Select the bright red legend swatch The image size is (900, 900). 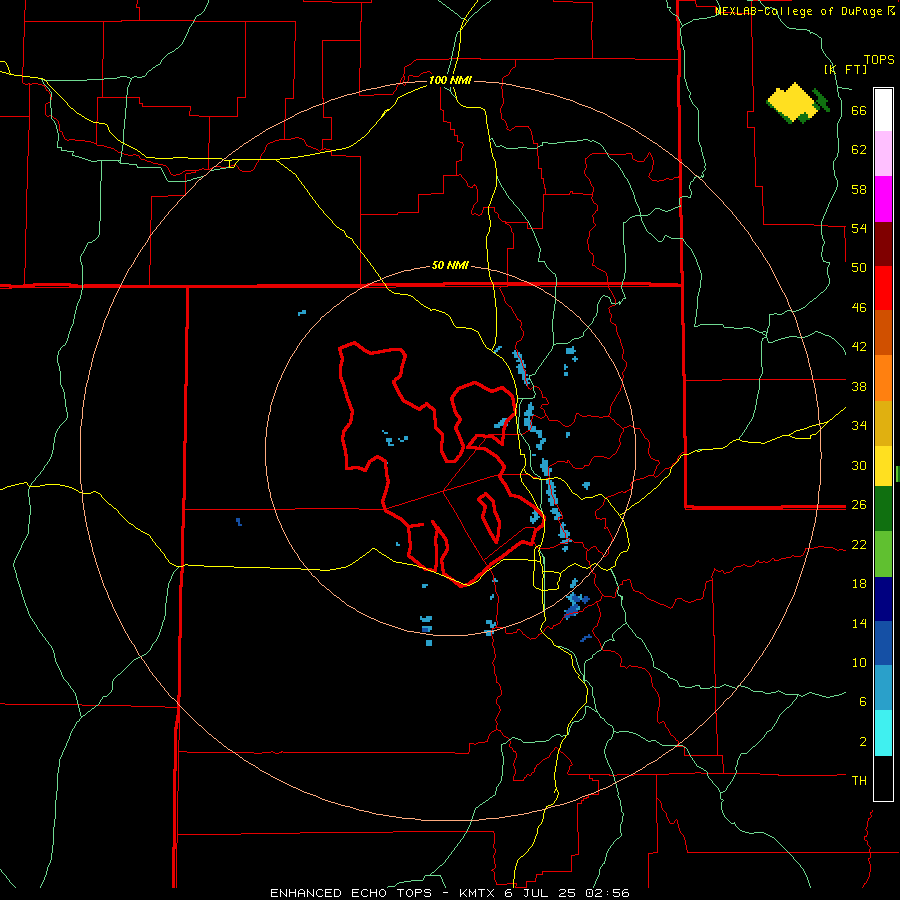[x=883, y=288]
